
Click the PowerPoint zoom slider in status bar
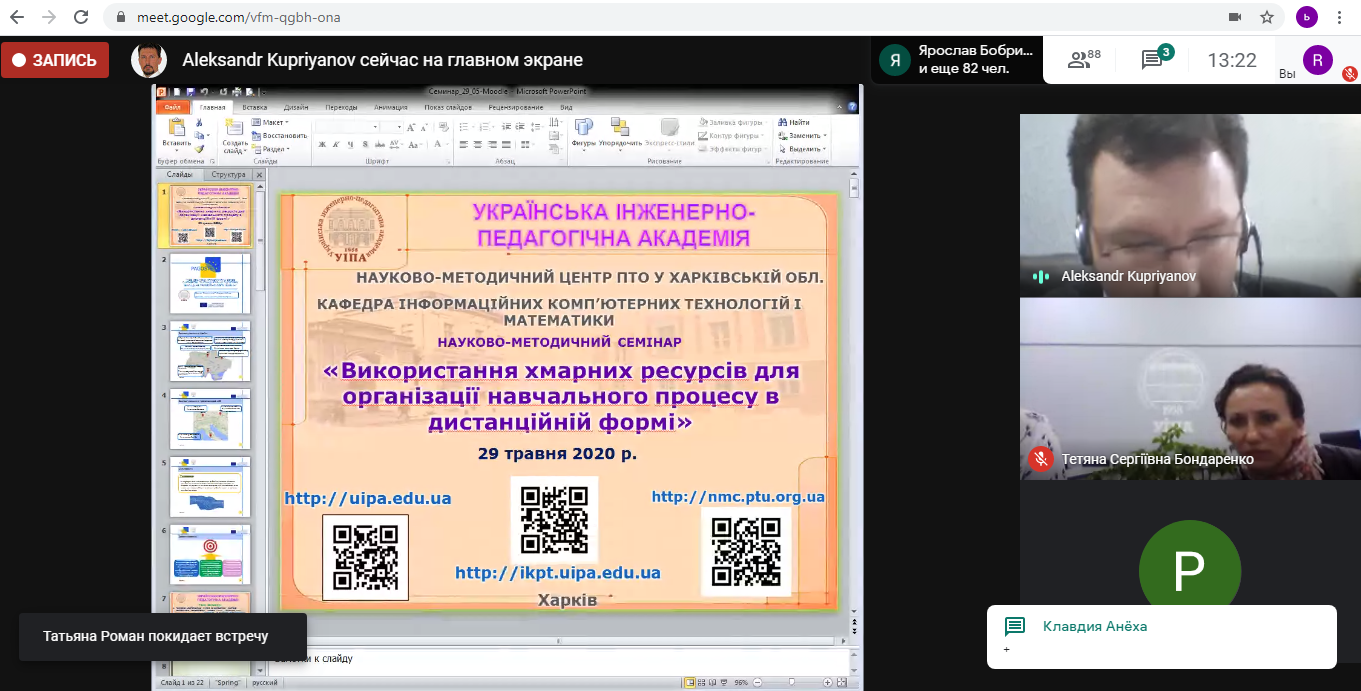pos(790,682)
